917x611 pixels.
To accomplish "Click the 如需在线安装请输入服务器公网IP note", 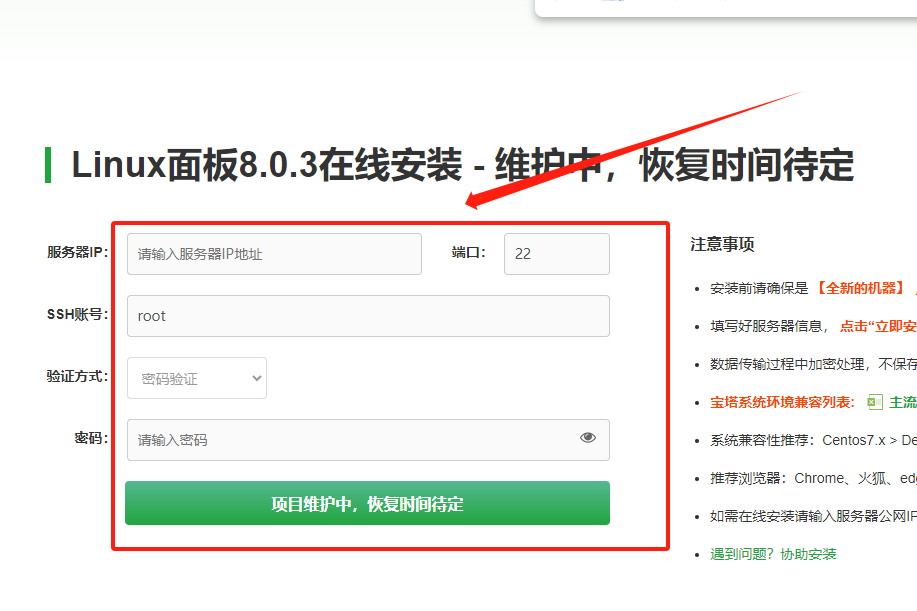I will (x=813, y=516).
